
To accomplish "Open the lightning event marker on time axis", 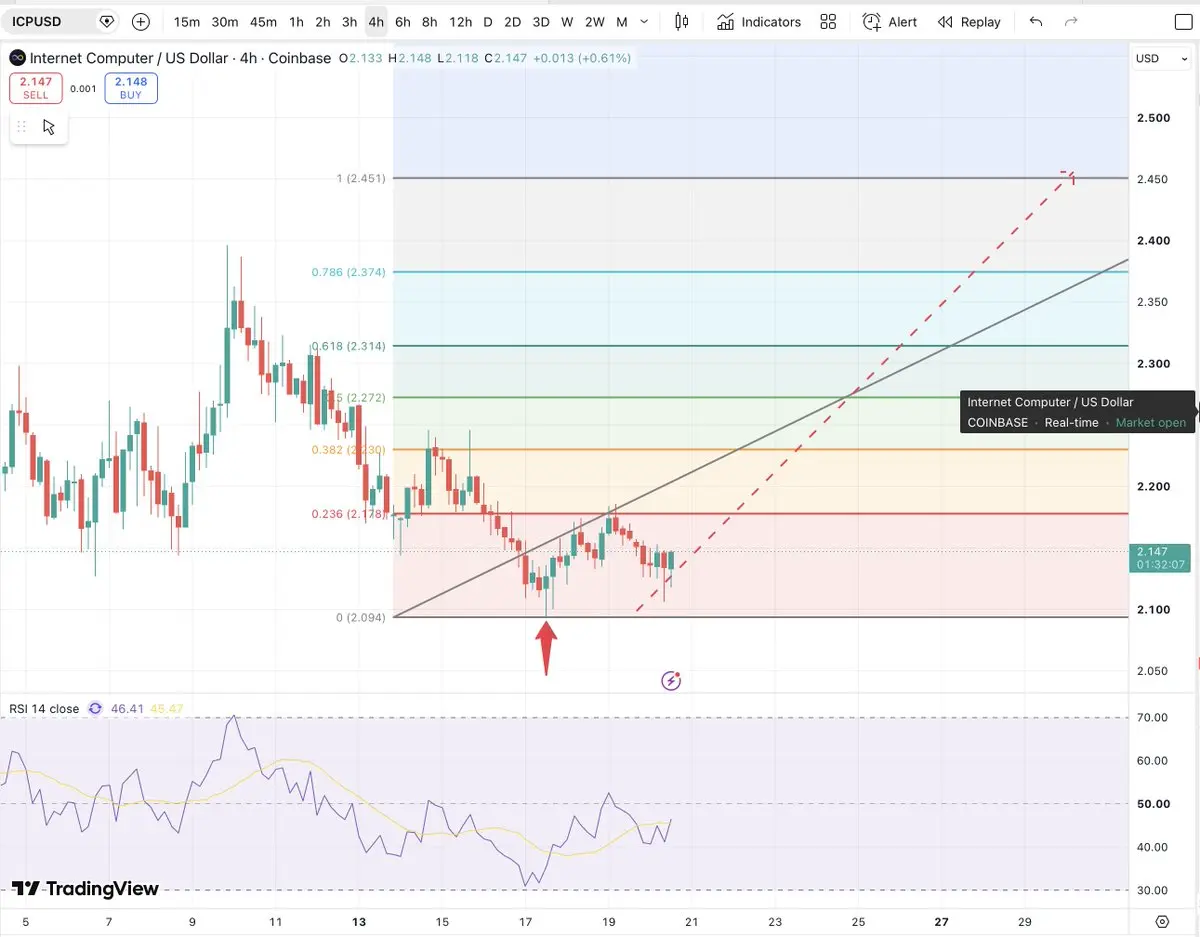I will [672, 681].
